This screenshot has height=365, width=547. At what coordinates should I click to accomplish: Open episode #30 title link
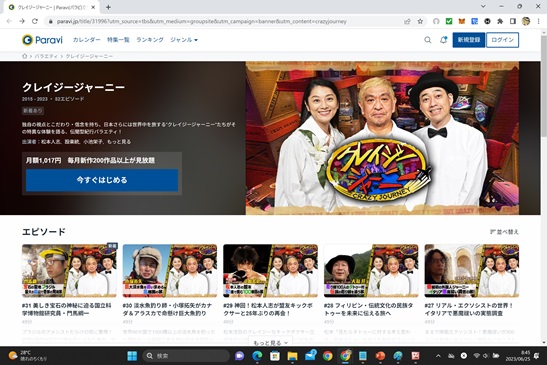click(167, 309)
